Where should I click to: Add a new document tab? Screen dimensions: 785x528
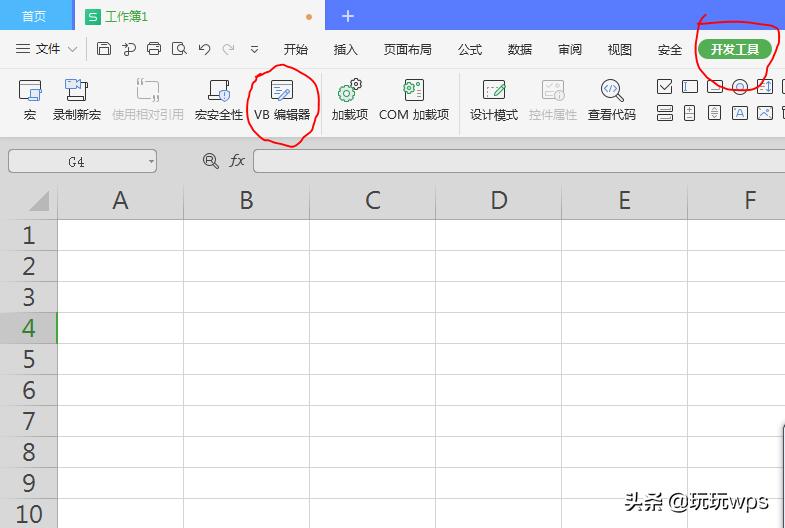[x=348, y=16]
